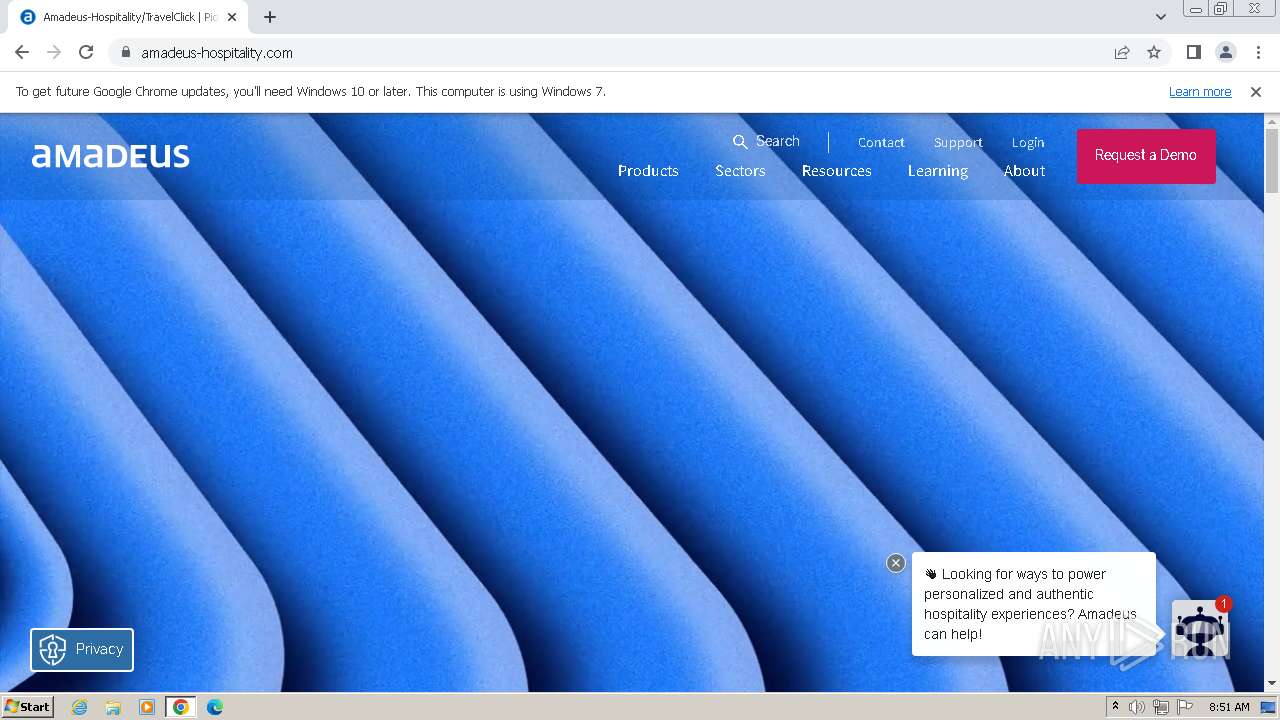
Task: Click the taskbar clock 8:51 AM
Action: [x=1229, y=707]
